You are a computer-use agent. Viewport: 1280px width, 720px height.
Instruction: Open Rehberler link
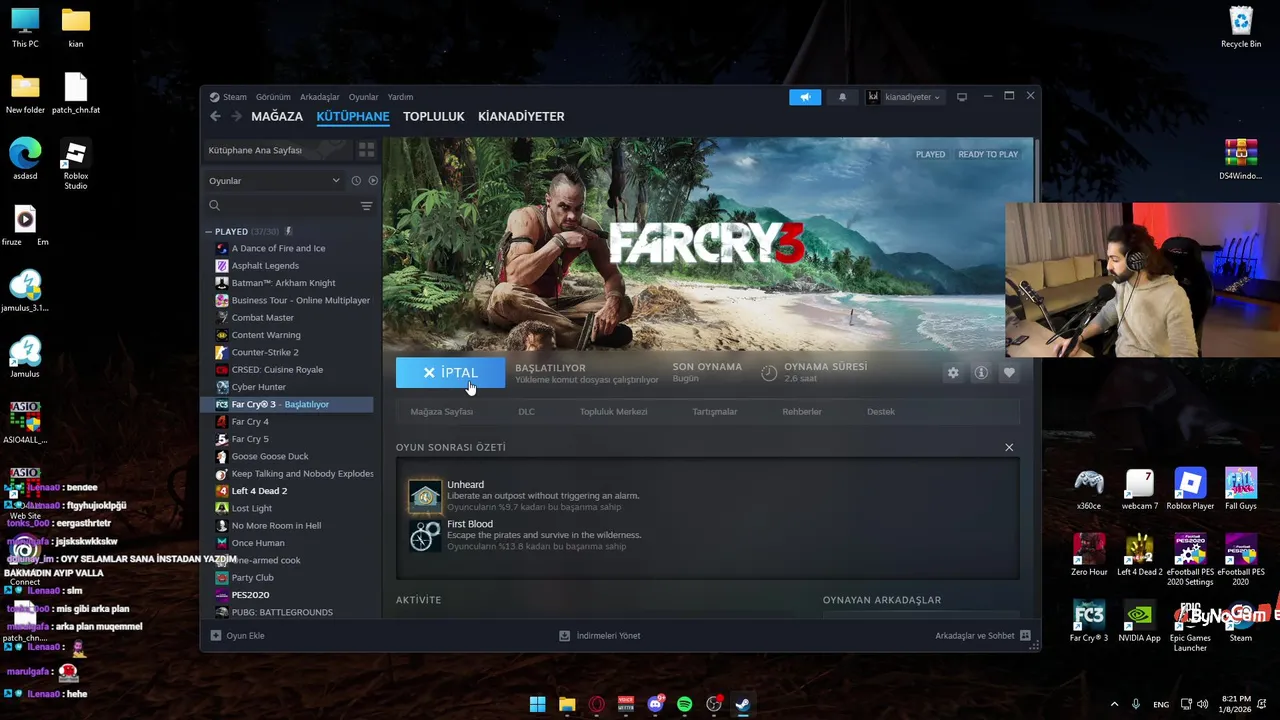(802, 412)
